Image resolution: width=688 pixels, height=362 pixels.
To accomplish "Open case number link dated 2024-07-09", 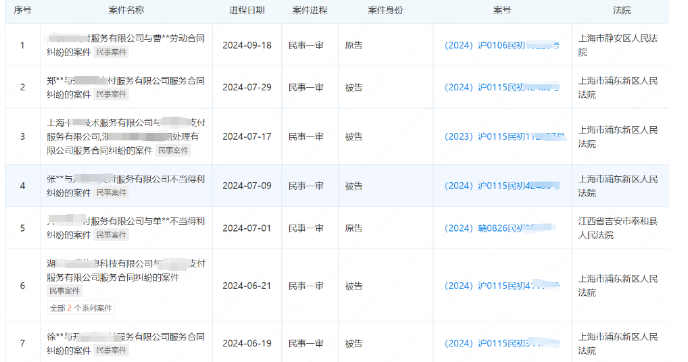I will point(502,186).
